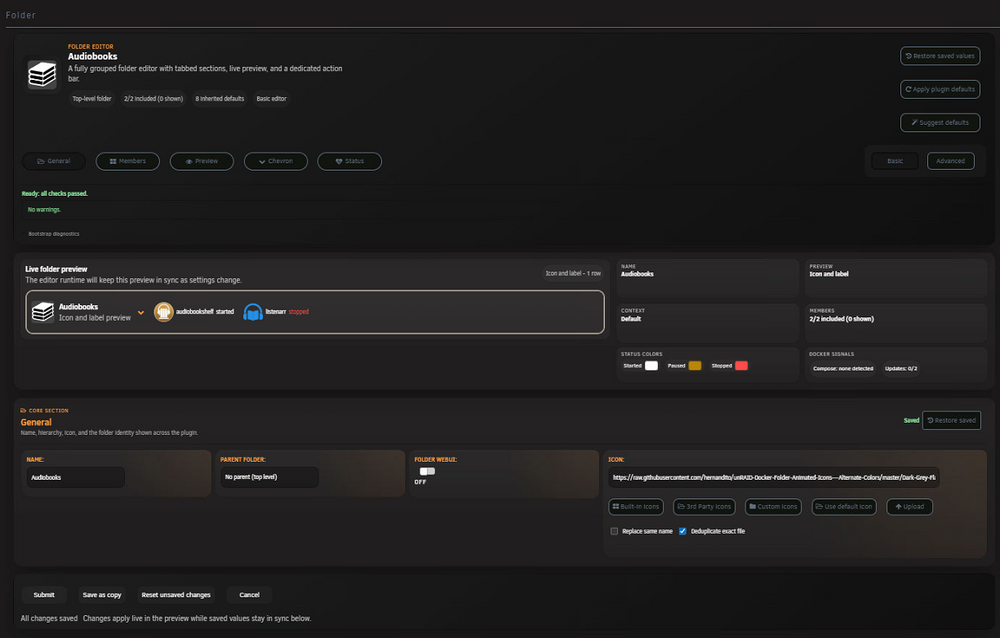Click the Paused status color swatch
Image resolution: width=1000 pixels, height=638 pixels.
click(695, 366)
